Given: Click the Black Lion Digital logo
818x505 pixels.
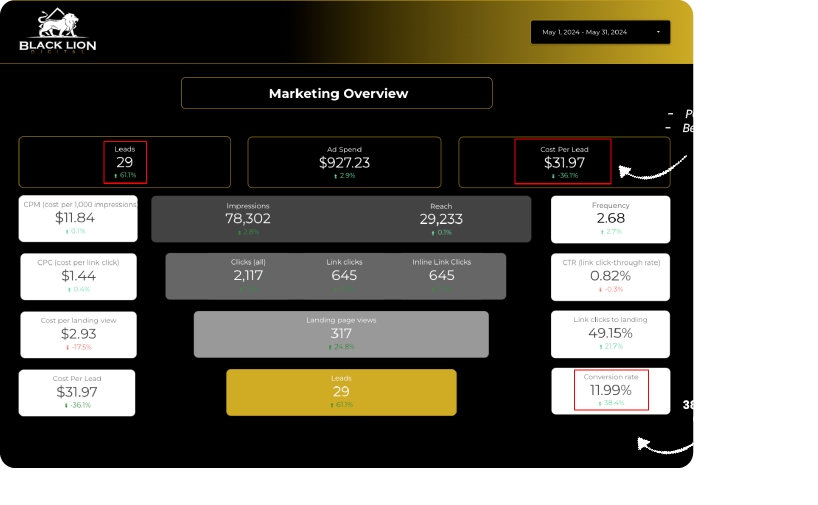Looking at the screenshot, I should (58, 31).
